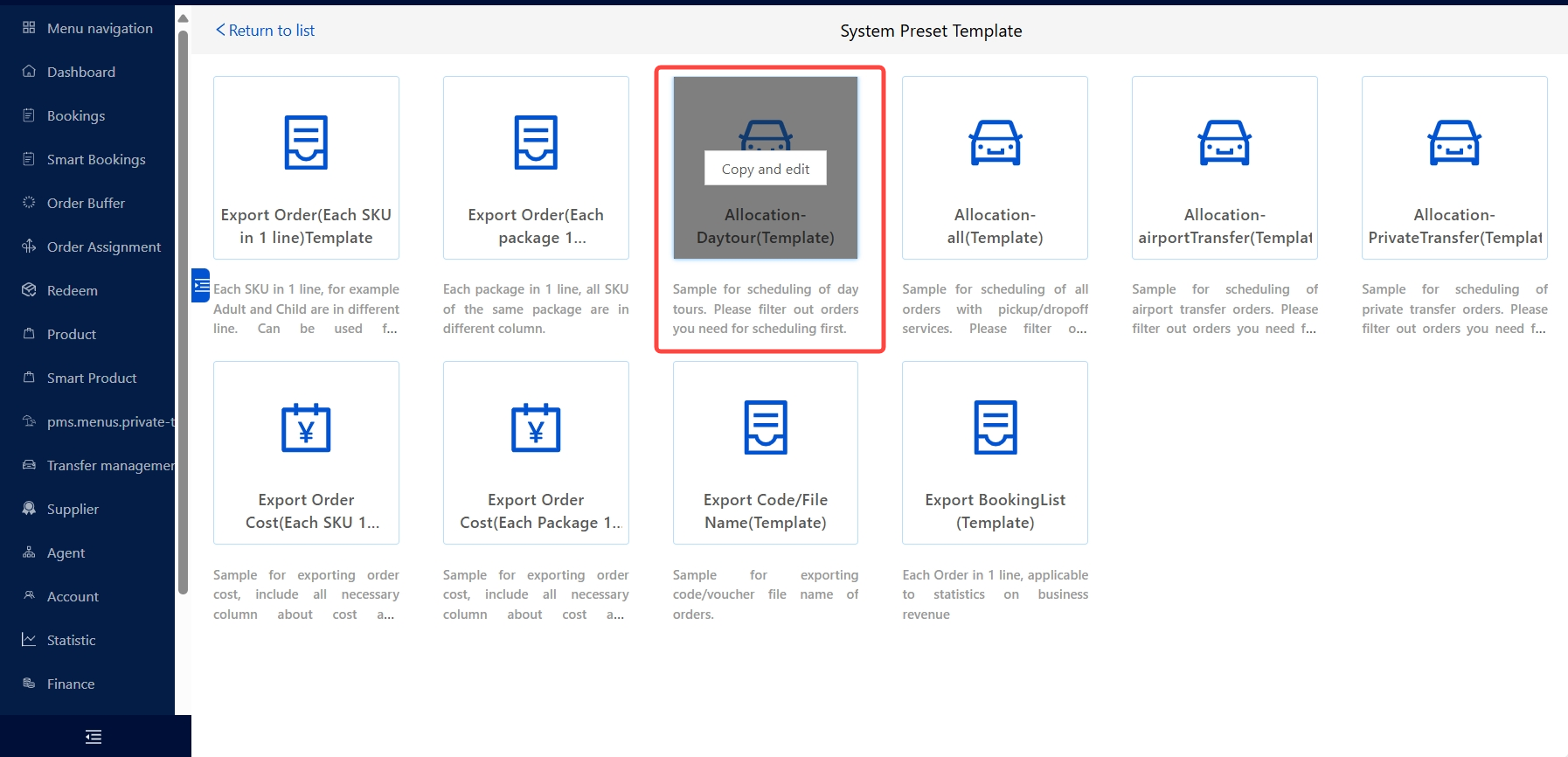Click the Order Assignment sidebar icon
Viewport: 1568px width, 757px height.
point(29,247)
